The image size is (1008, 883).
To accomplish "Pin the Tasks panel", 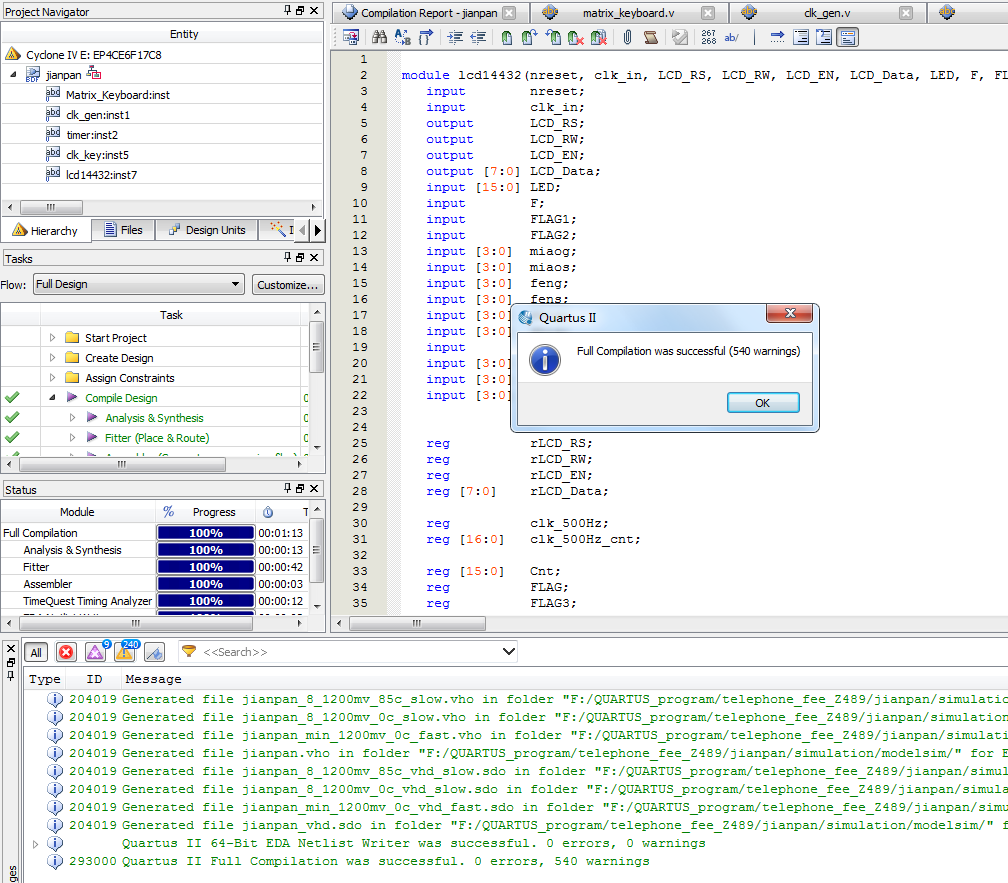I will pyautogui.click(x=285, y=258).
